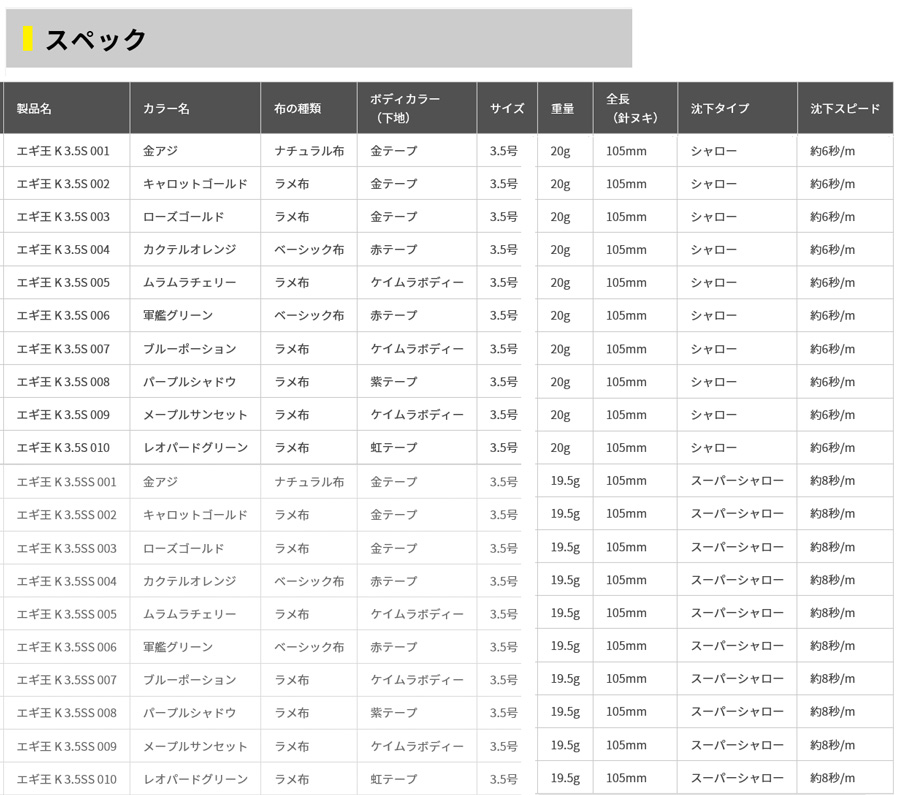Select product name エギ王 K 3.5S 001
This screenshot has height=795, width=900.
coord(63,151)
